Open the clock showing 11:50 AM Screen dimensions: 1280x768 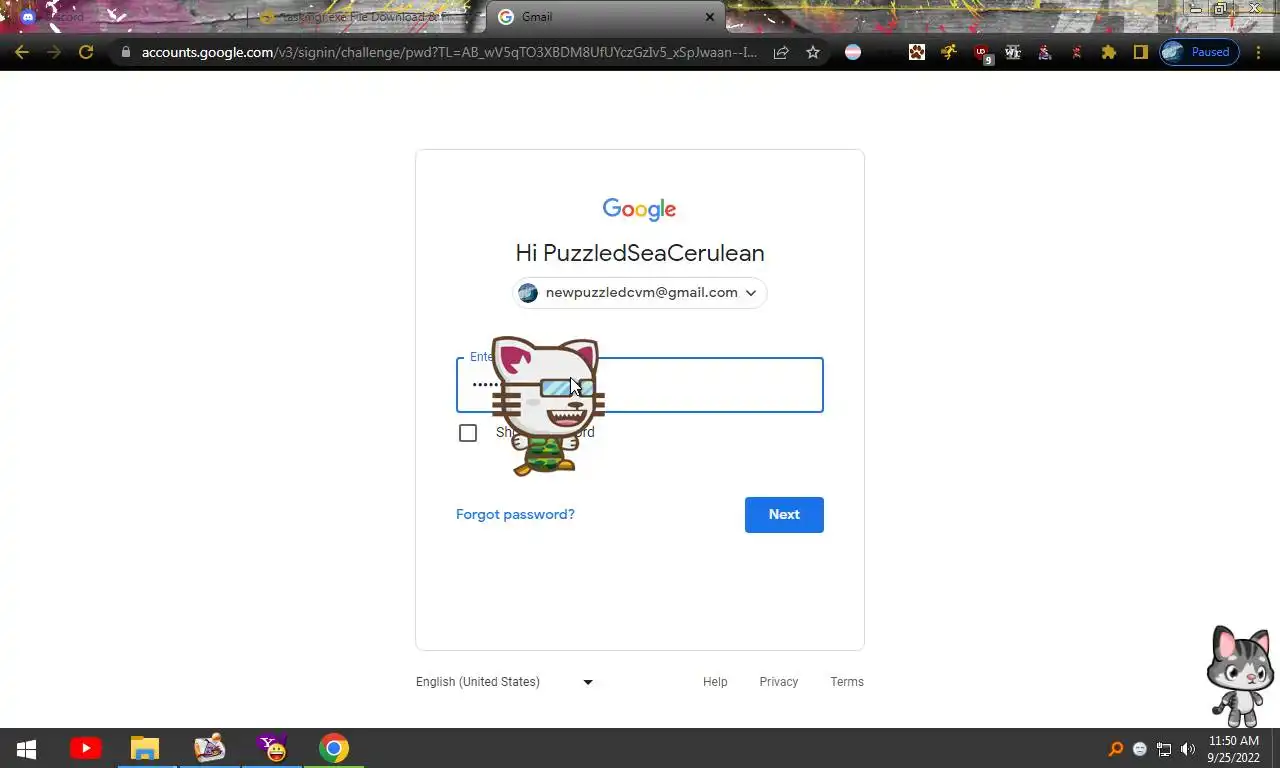1234,749
